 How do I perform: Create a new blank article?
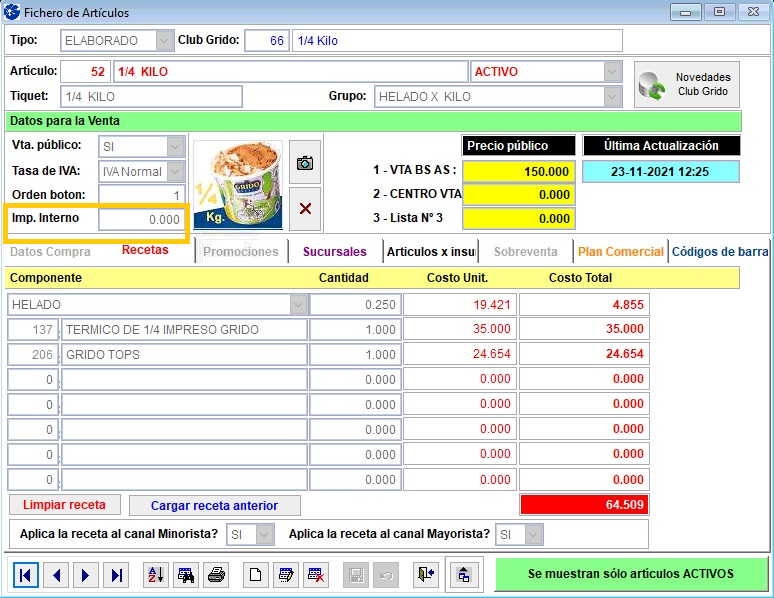pyautogui.click(x=256, y=575)
